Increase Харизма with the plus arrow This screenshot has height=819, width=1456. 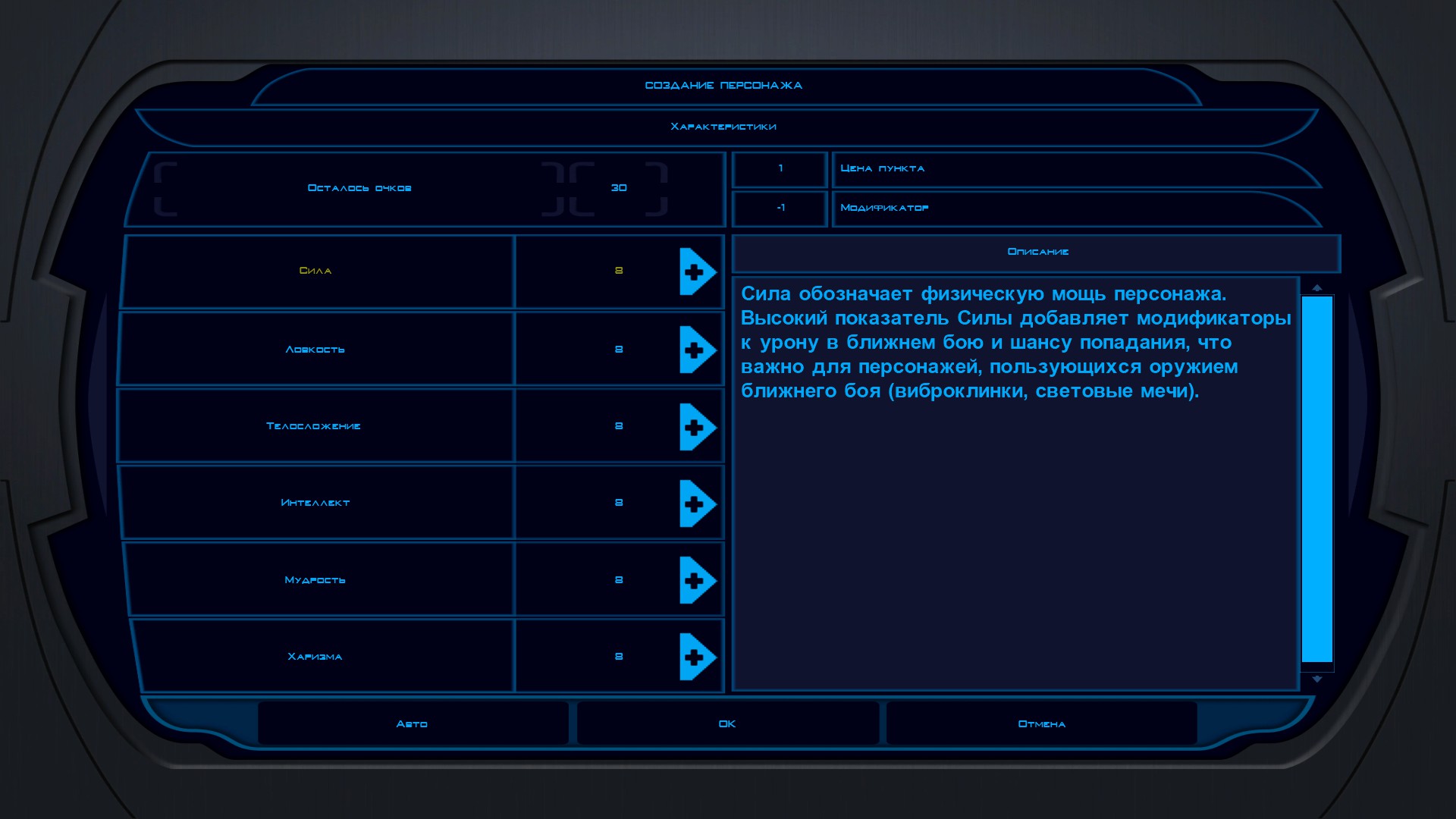(698, 657)
